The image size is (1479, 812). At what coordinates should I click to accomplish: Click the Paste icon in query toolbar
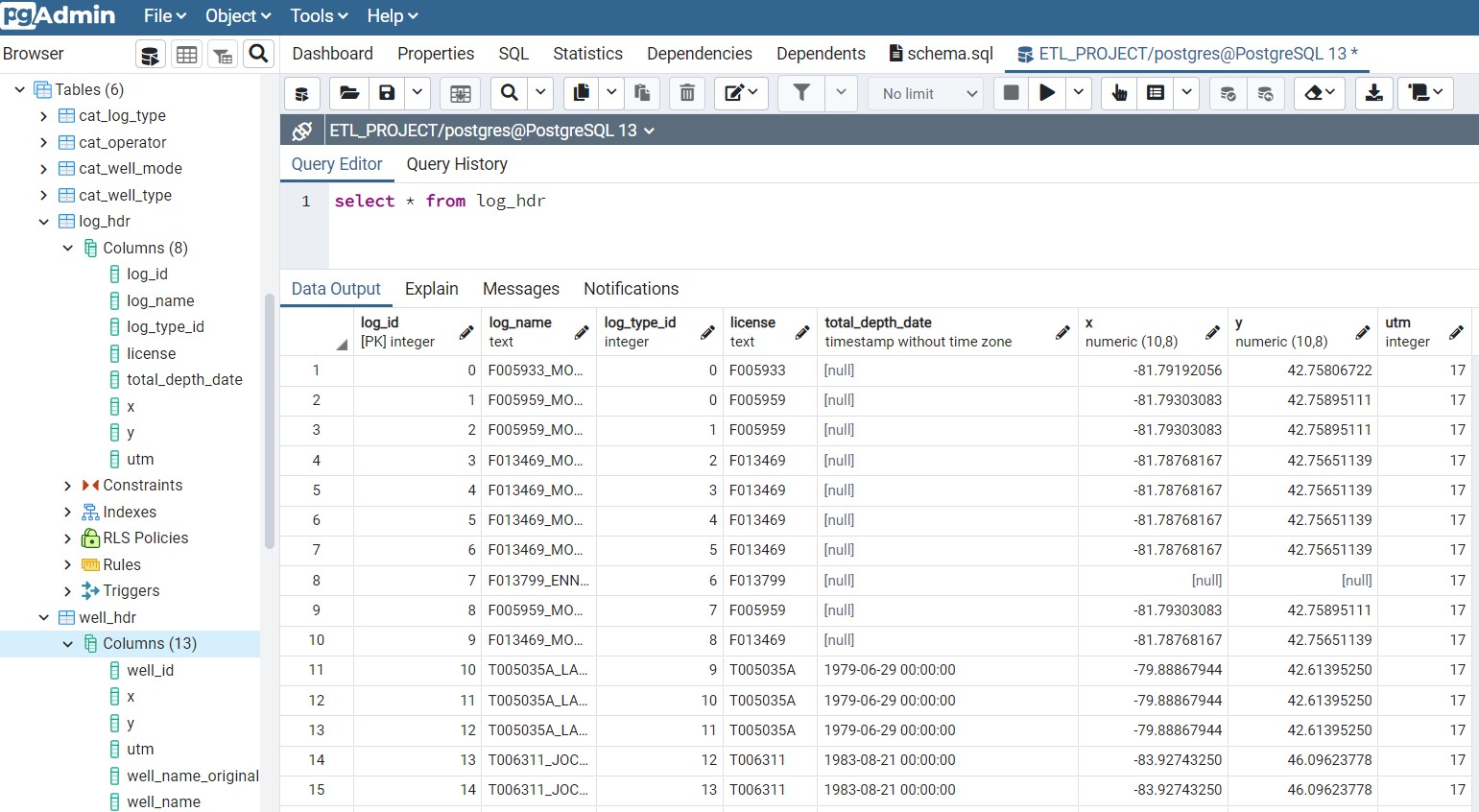(x=642, y=93)
